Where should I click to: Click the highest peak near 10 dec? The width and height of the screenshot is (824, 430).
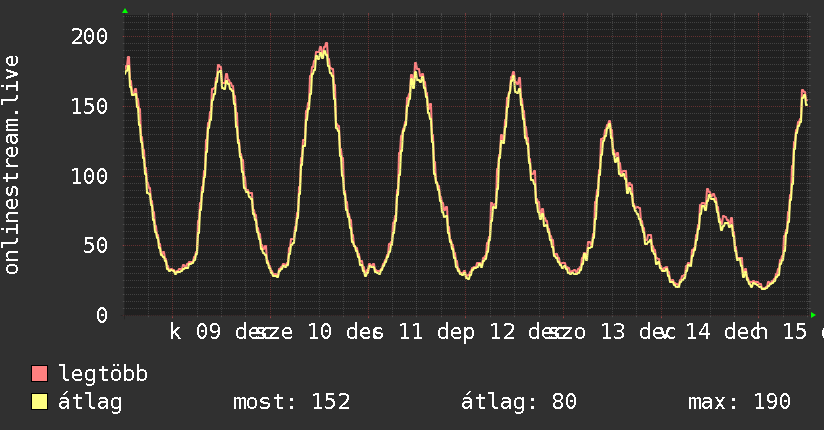[326, 44]
